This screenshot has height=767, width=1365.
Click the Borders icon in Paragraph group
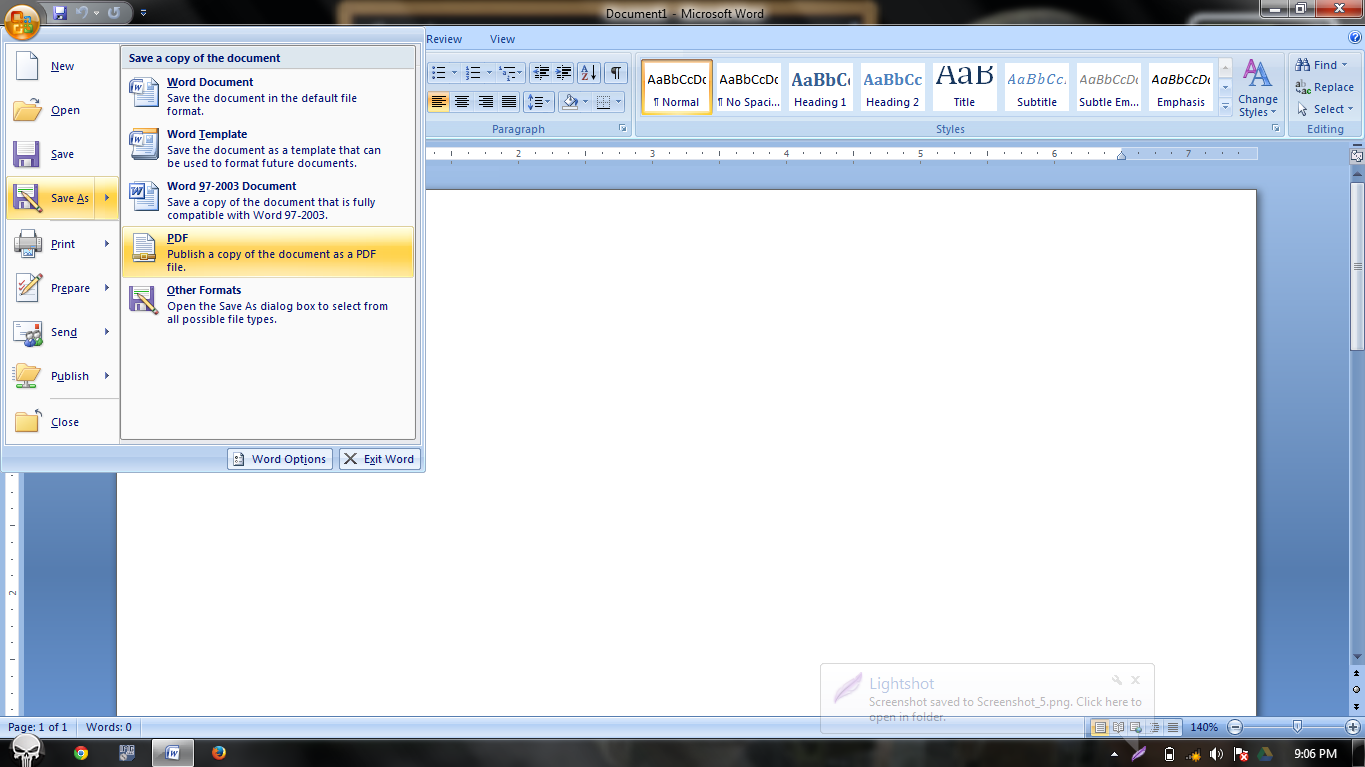click(x=603, y=102)
